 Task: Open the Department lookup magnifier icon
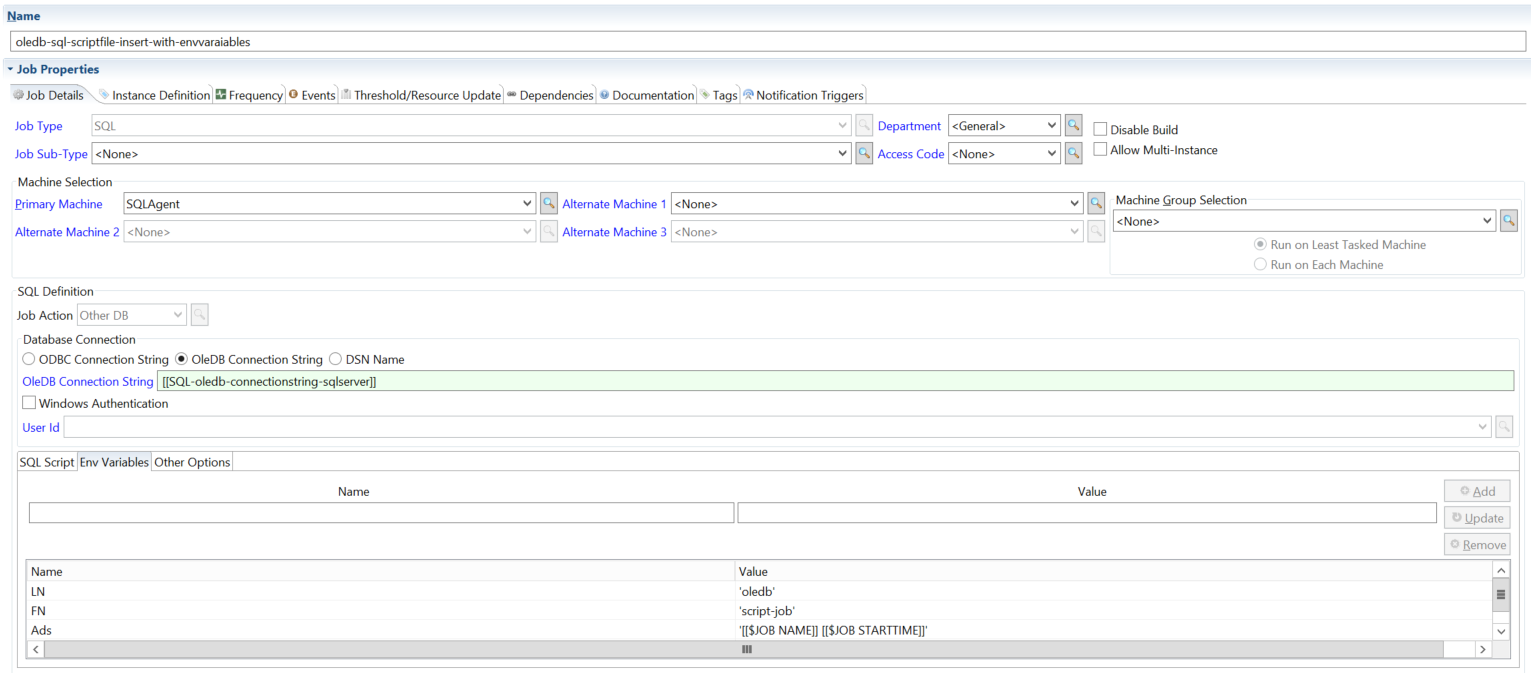coord(1073,126)
